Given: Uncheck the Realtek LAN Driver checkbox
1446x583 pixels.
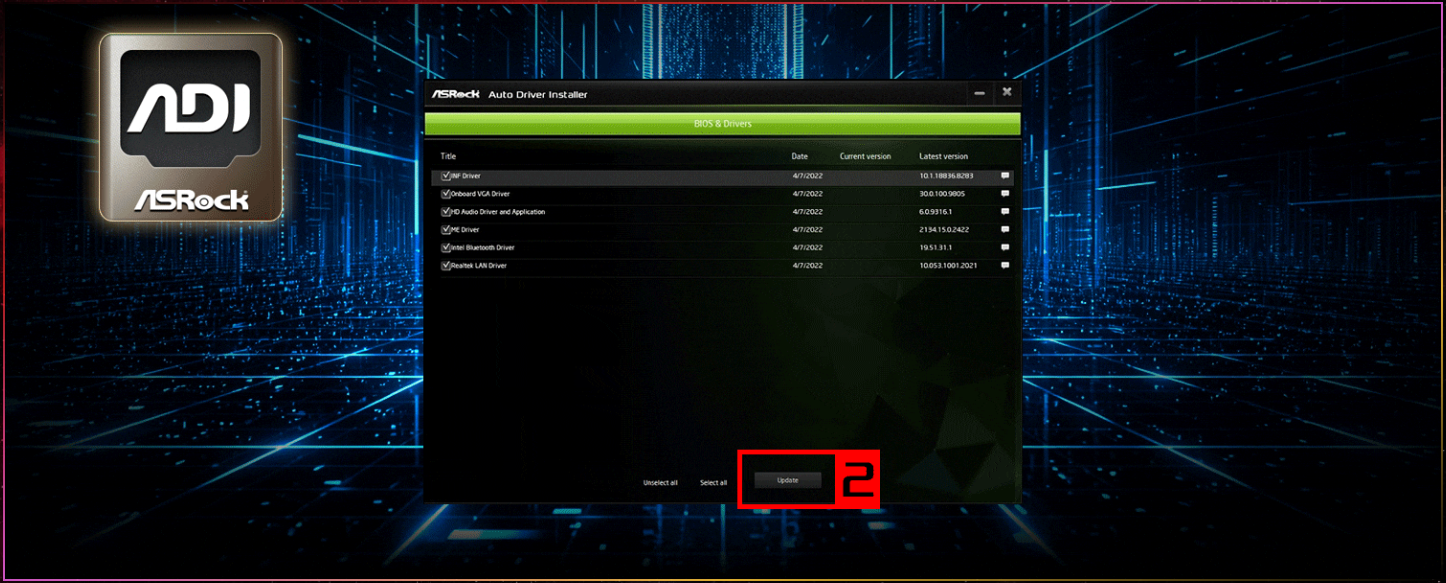Looking at the screenshot, I should [446, 265].
